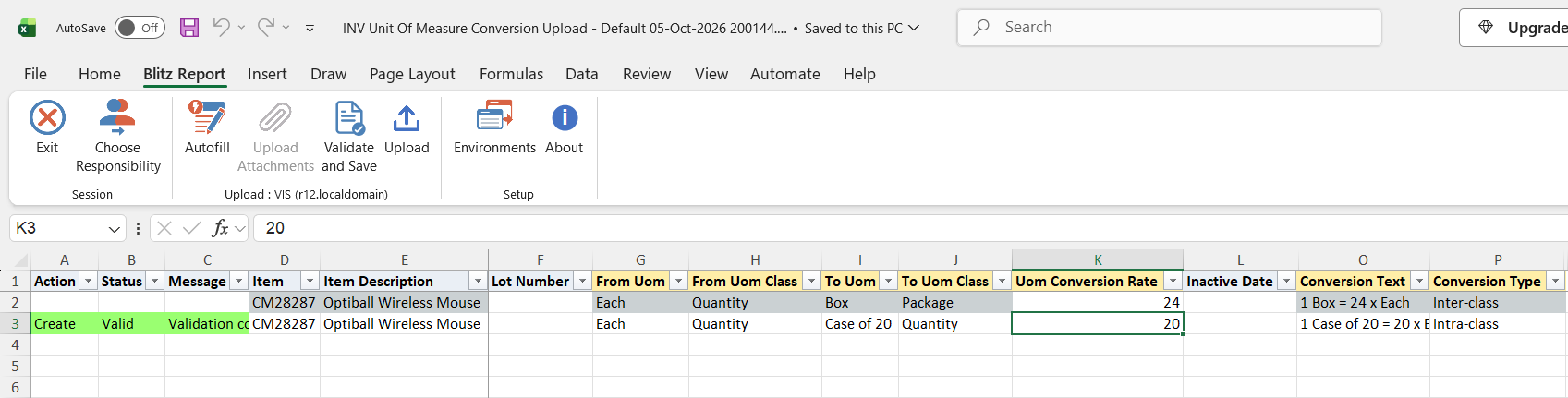Switch to the Home tab
The width and height of the screenshot is (1568, 398).
pos(100,74)
